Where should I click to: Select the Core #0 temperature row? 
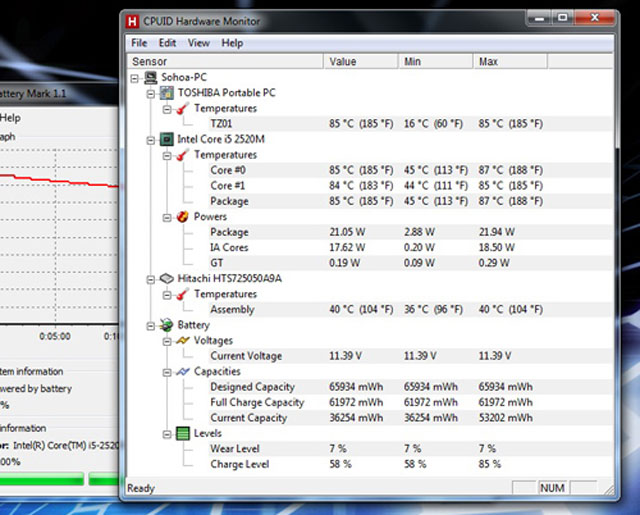tap(409, 170)
